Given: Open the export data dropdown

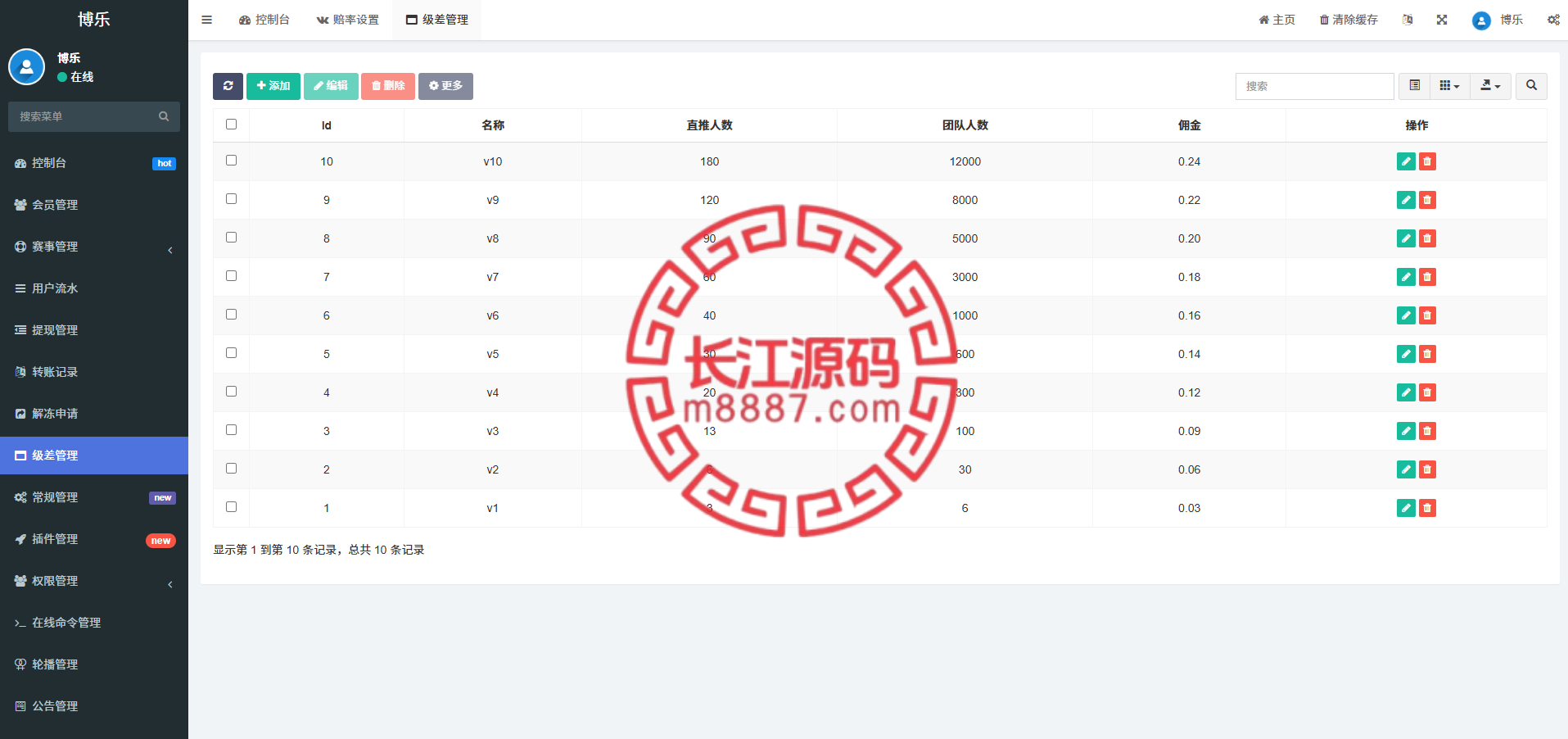Looking at the screenshot, I should pos(1491,86).
